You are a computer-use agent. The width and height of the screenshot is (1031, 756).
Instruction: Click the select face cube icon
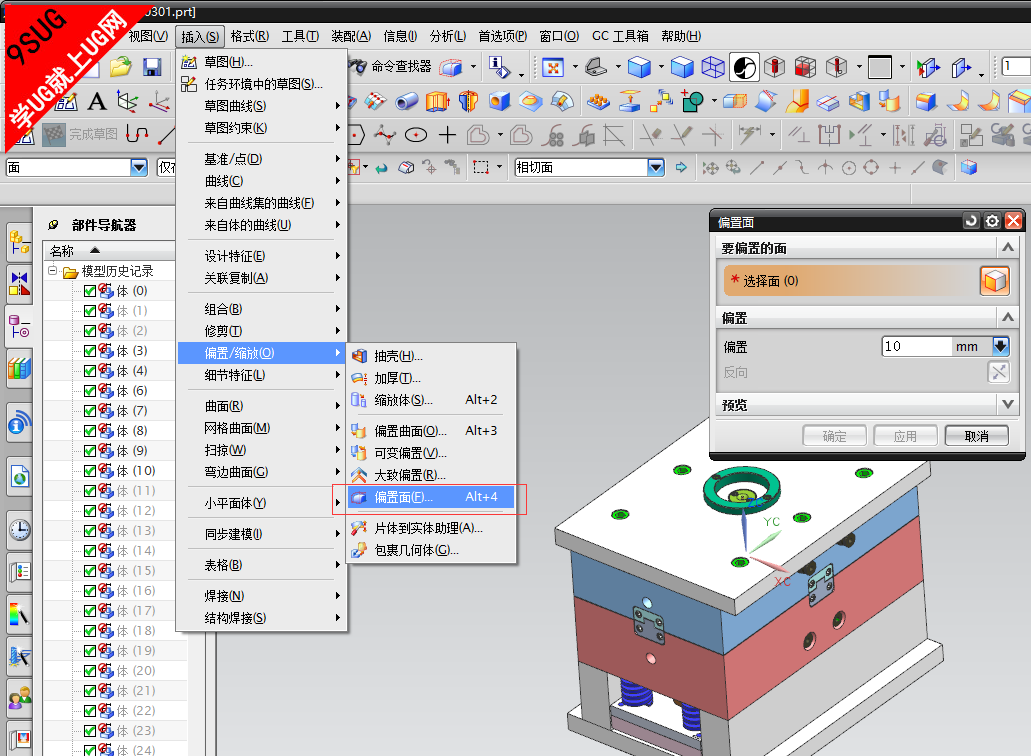[995, 281]
